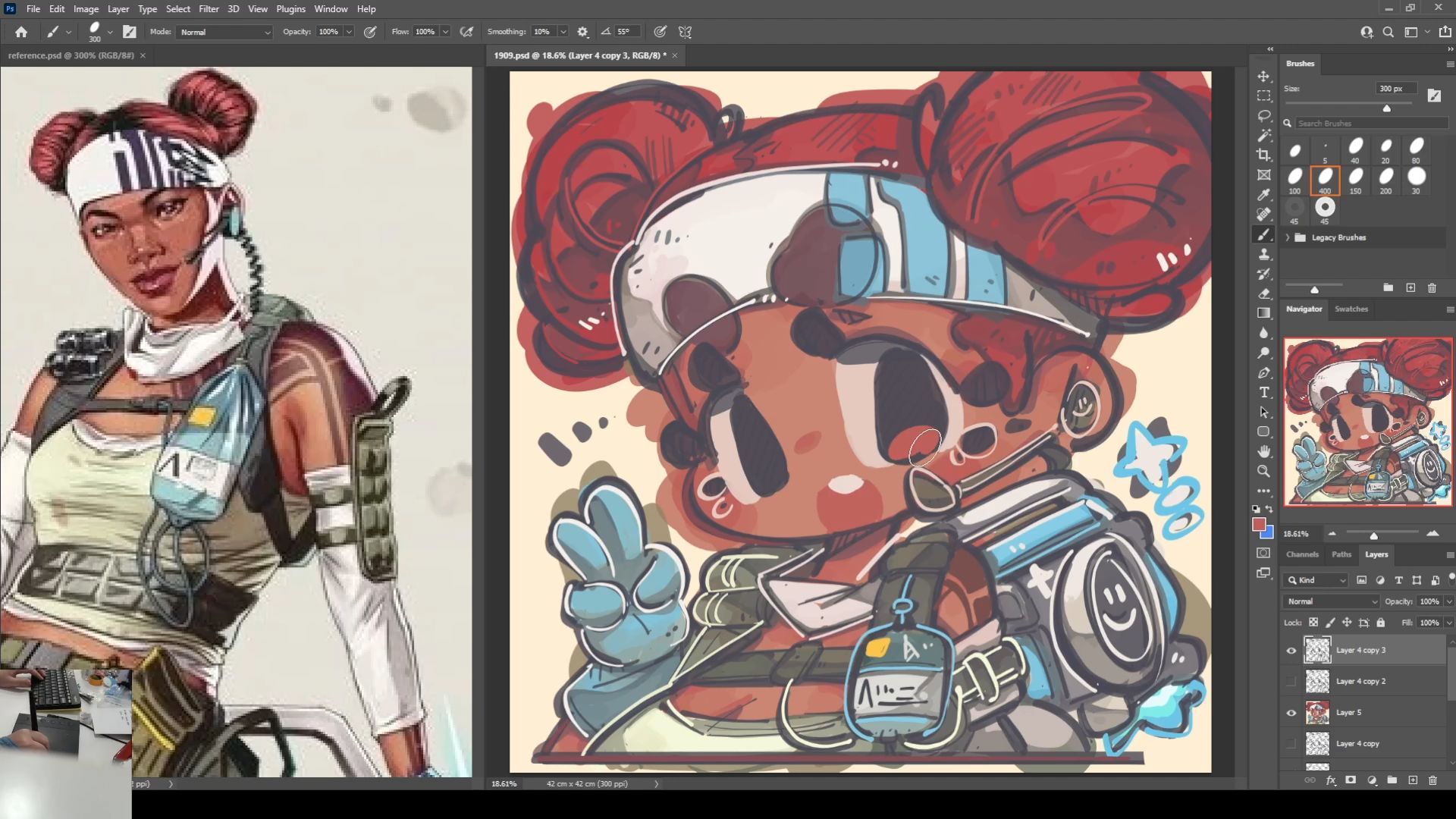
Task: Click the Search Brushes field
Action: (1371, 123)
